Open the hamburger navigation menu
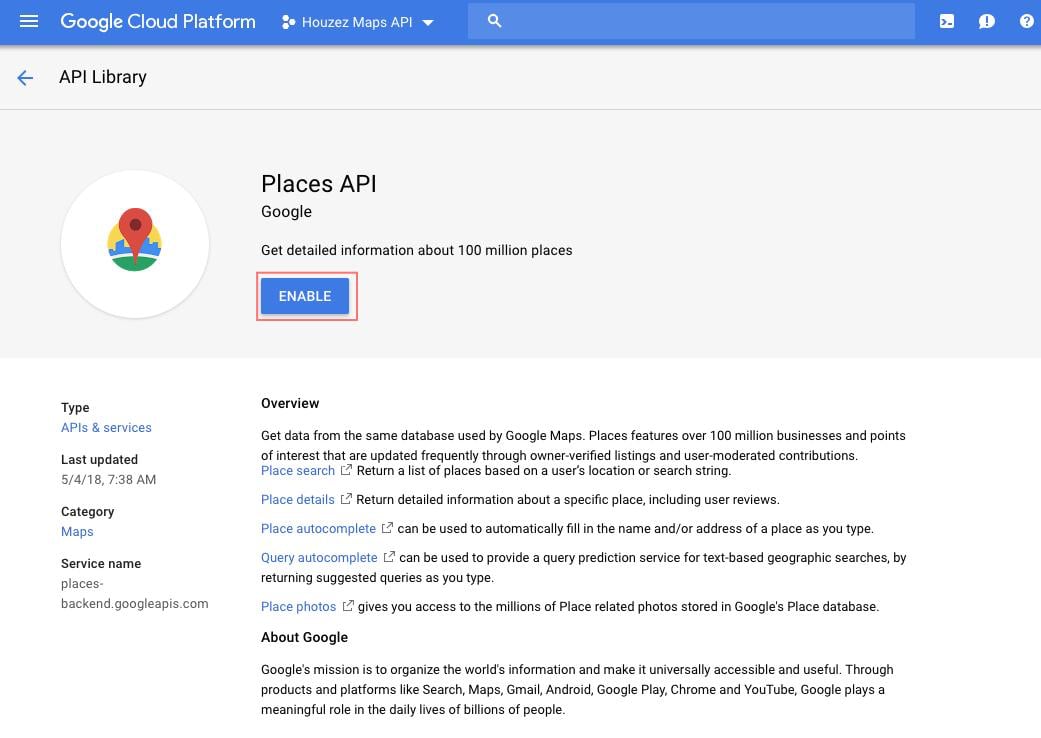Screen dimensions: 1041x738 (29, 21)
